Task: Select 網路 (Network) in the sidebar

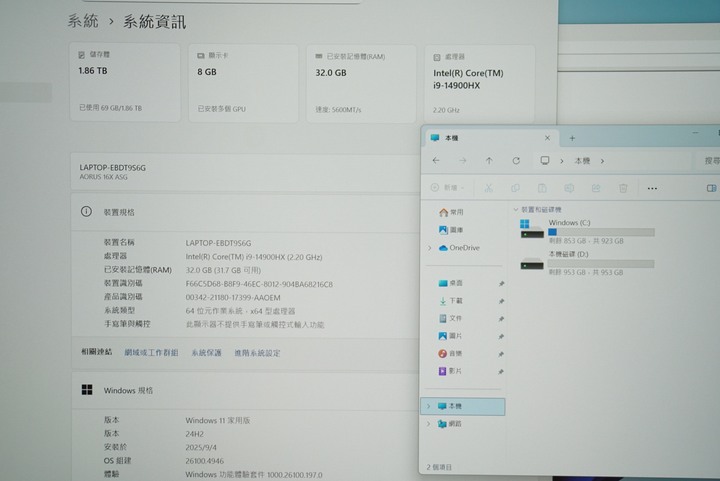Action: [x=450, y=424]
